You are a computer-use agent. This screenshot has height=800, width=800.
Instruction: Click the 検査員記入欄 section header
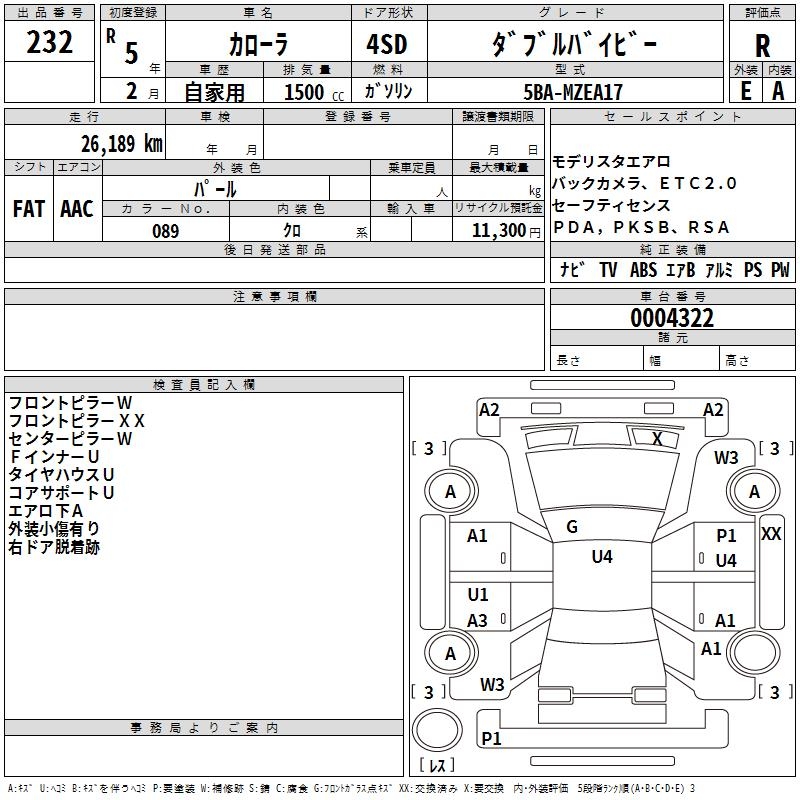coord(204,385)
